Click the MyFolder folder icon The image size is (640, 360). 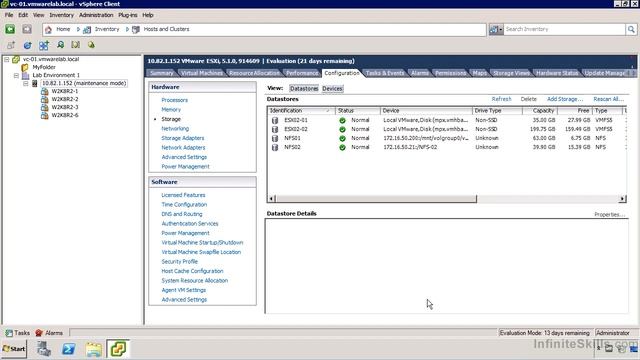(25, 67)
